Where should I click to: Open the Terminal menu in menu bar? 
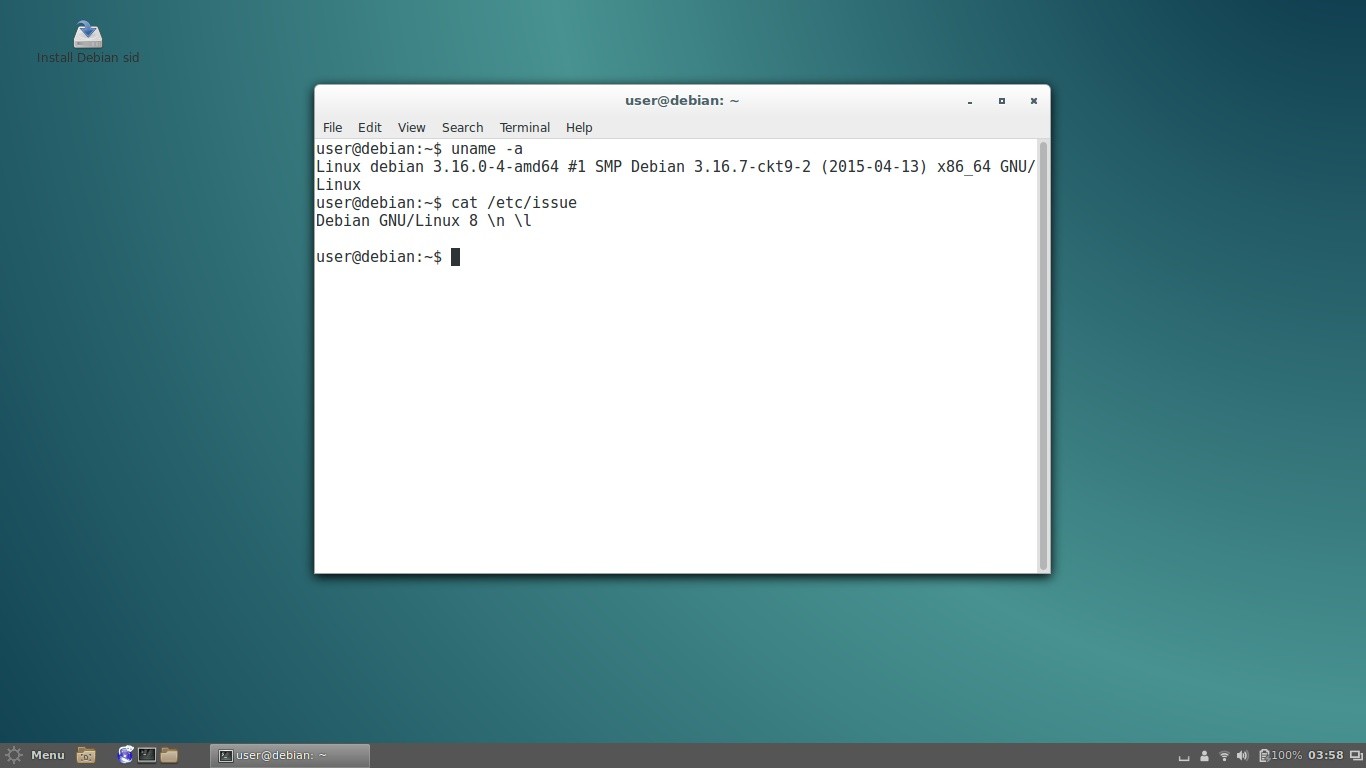[x=525, y=127]
